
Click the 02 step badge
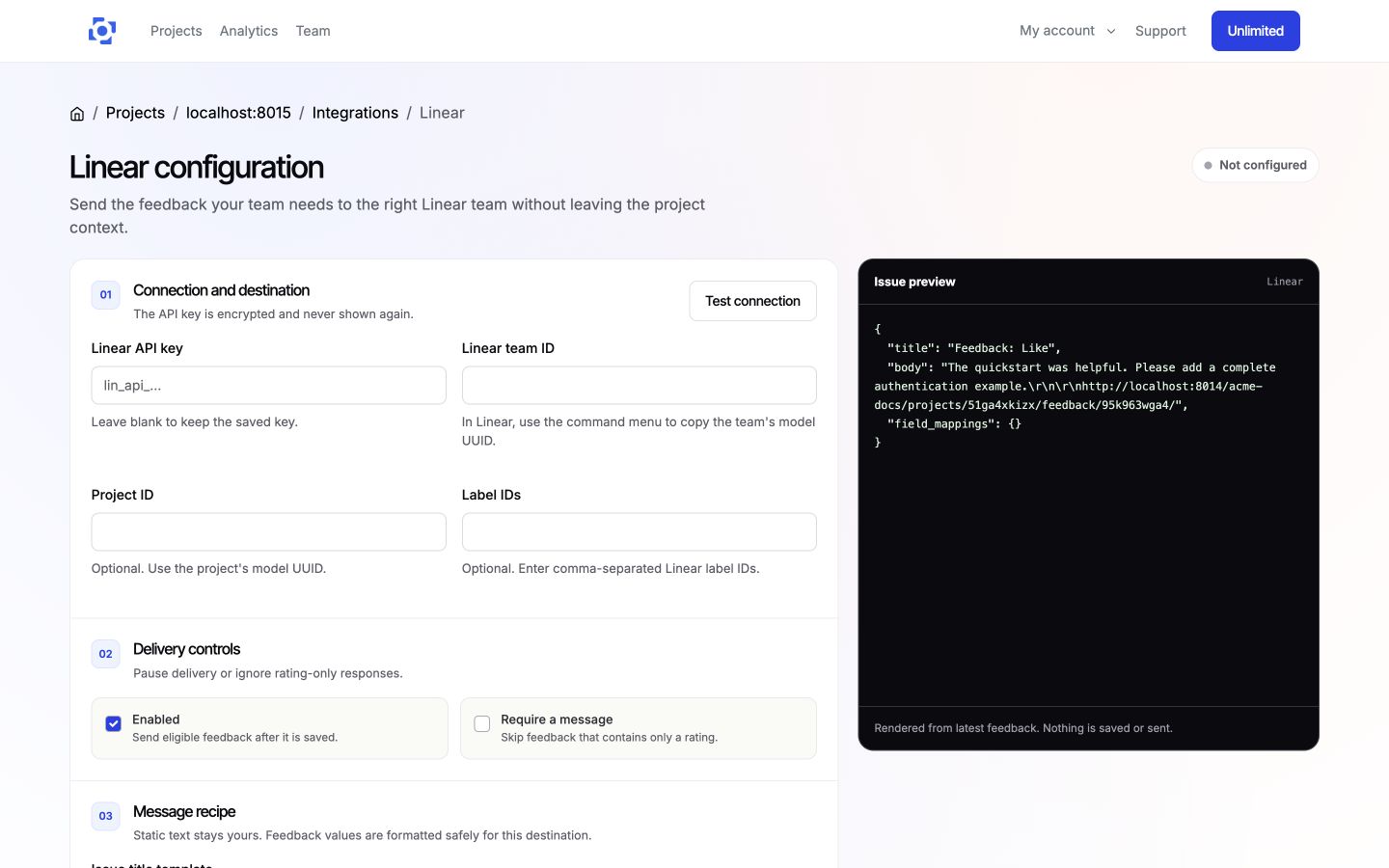(106, 654)
